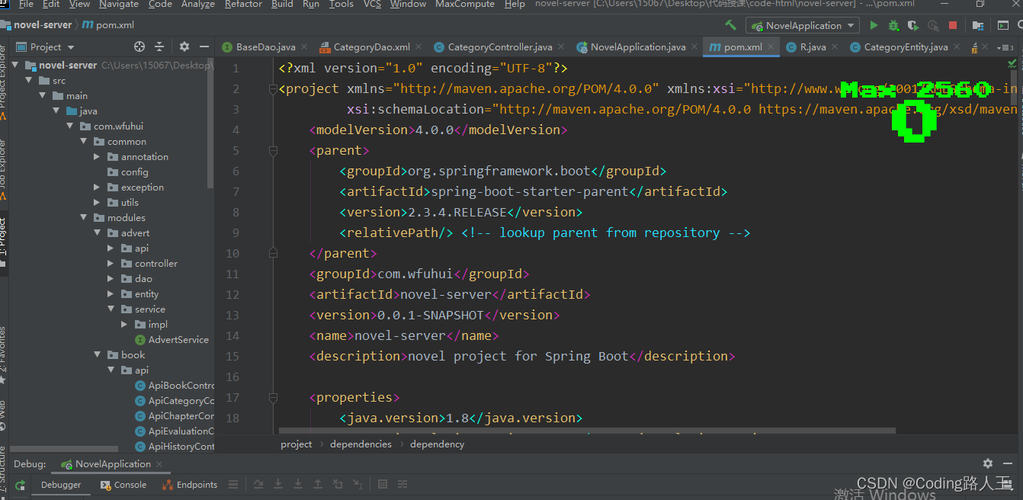Click the Build project hammer icon
Viewport: 1023px width, 500px height.
[731, 25]
